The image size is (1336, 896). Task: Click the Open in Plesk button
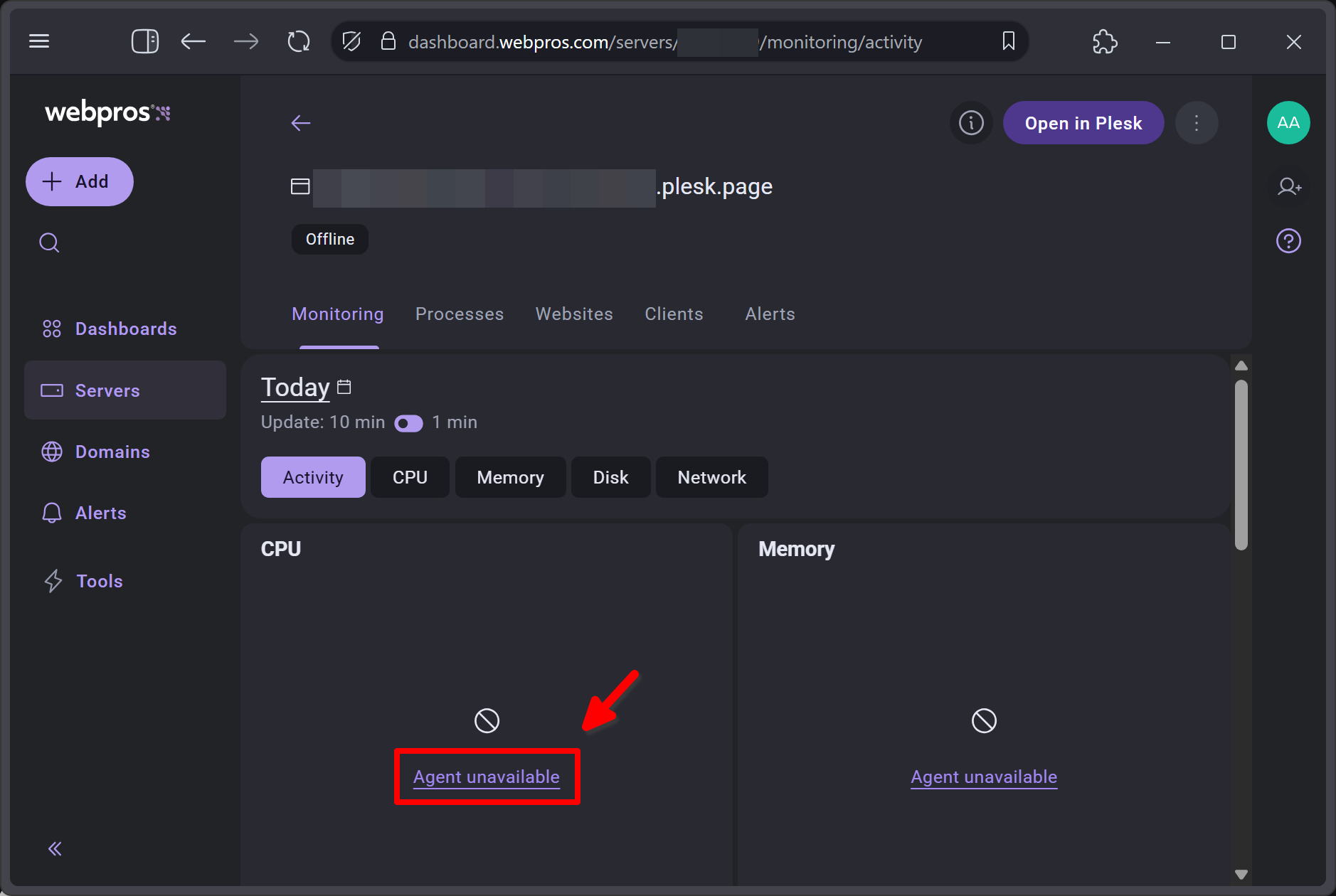pos(1083,123)
